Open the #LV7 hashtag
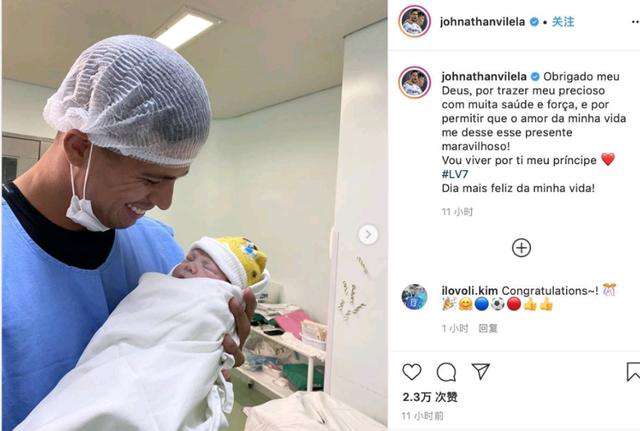Screen dimensions: 640x431 click(x=455, y=174)
